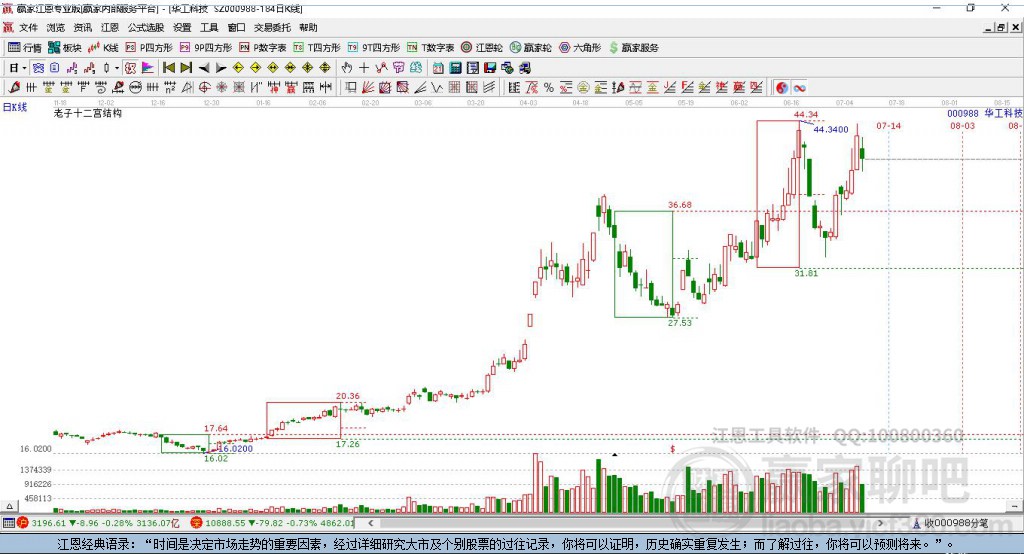Open the 交易委托 menu
This screenshot has width=1024, height=554.
[x=272, y=27]
